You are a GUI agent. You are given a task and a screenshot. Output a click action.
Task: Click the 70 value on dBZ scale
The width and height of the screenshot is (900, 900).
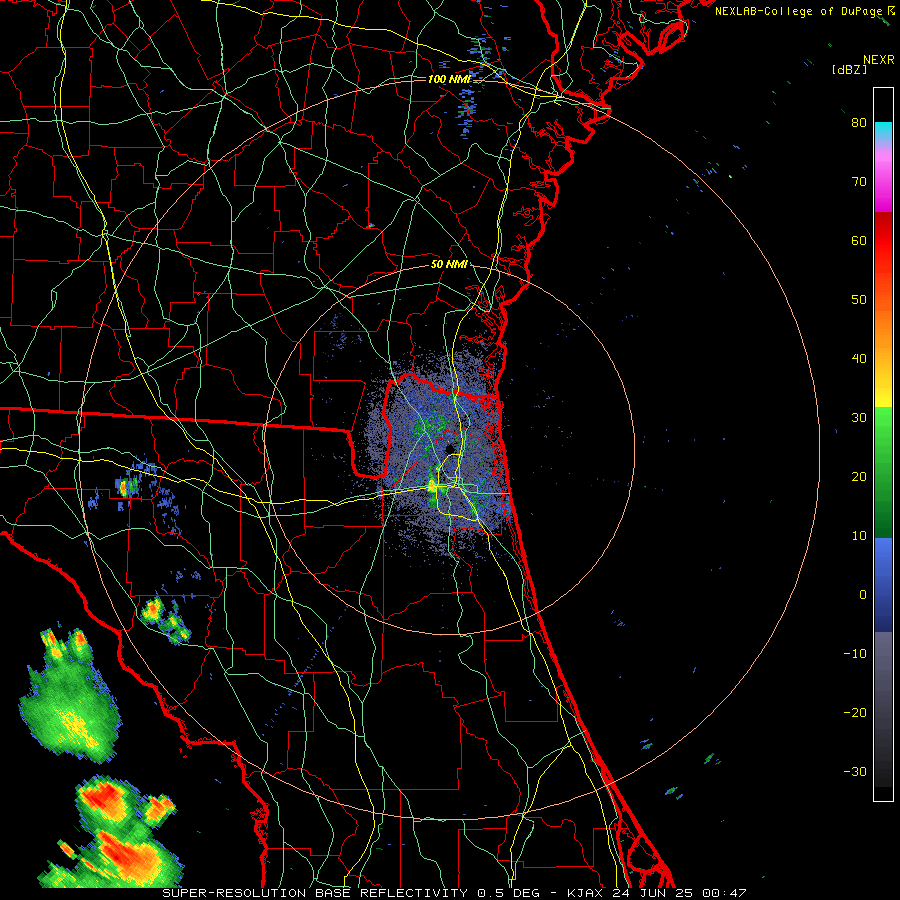[859, 181]
